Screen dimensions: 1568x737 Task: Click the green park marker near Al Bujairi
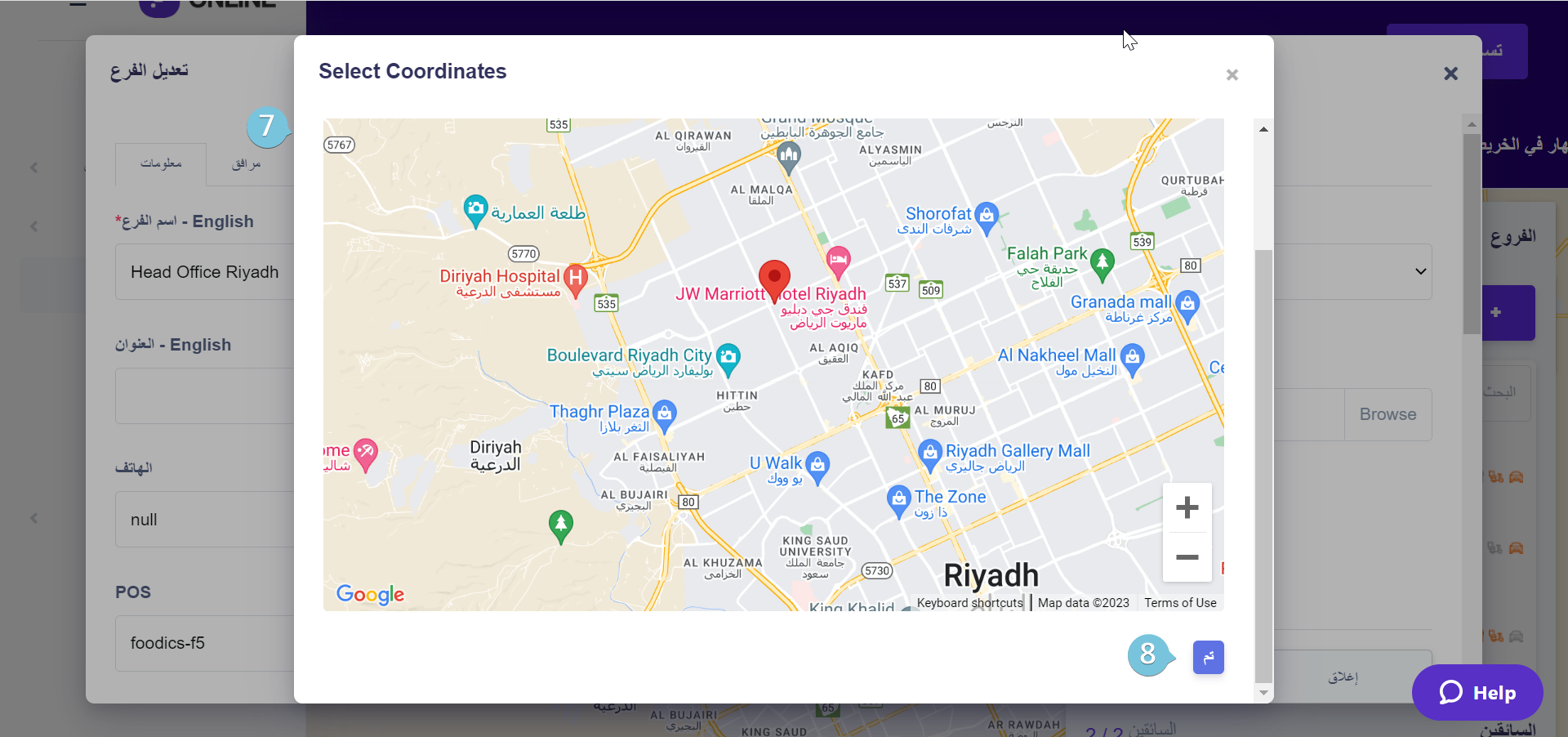coord(560,526)
